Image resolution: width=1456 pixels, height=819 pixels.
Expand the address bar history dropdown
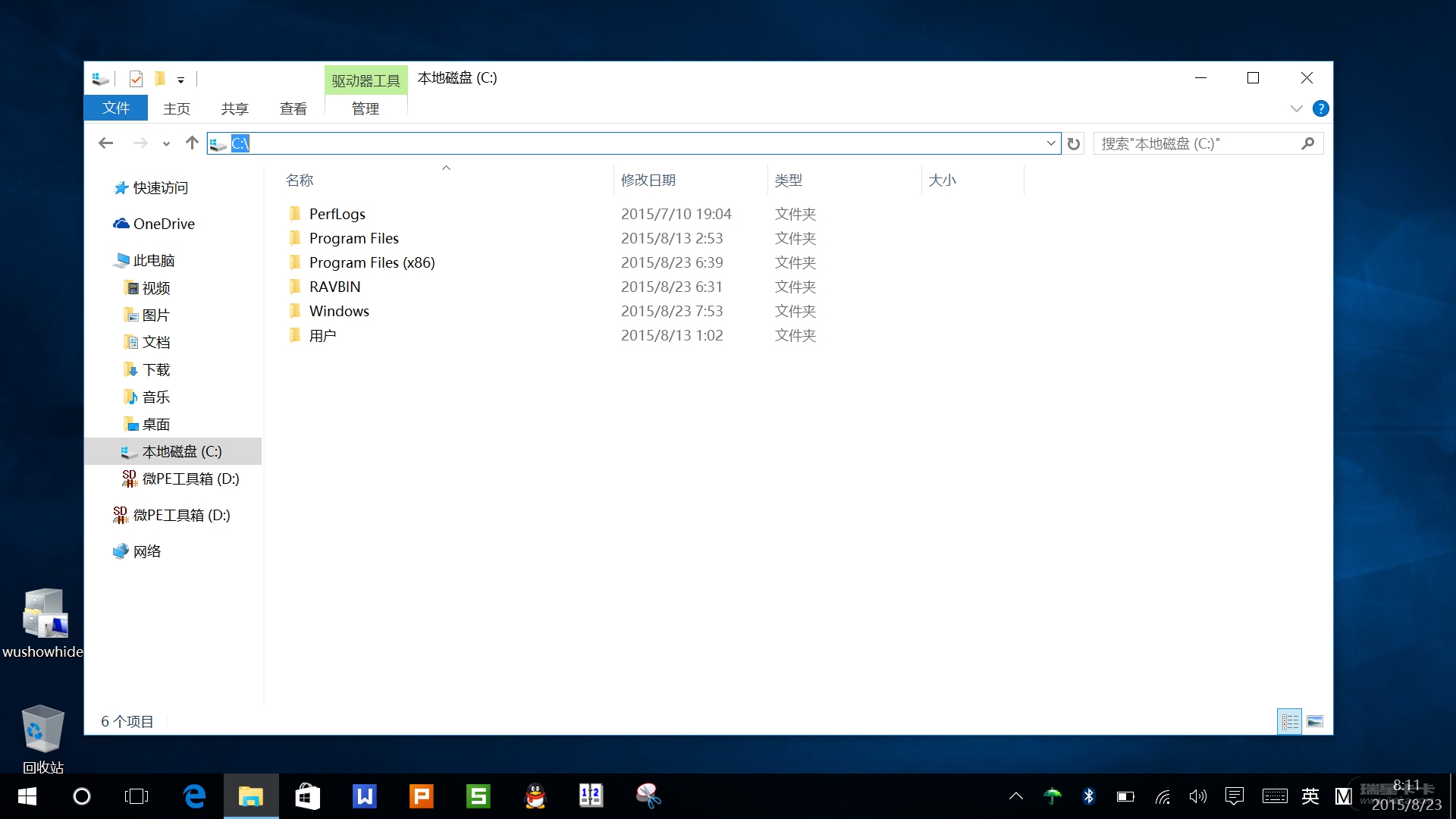1050,143
